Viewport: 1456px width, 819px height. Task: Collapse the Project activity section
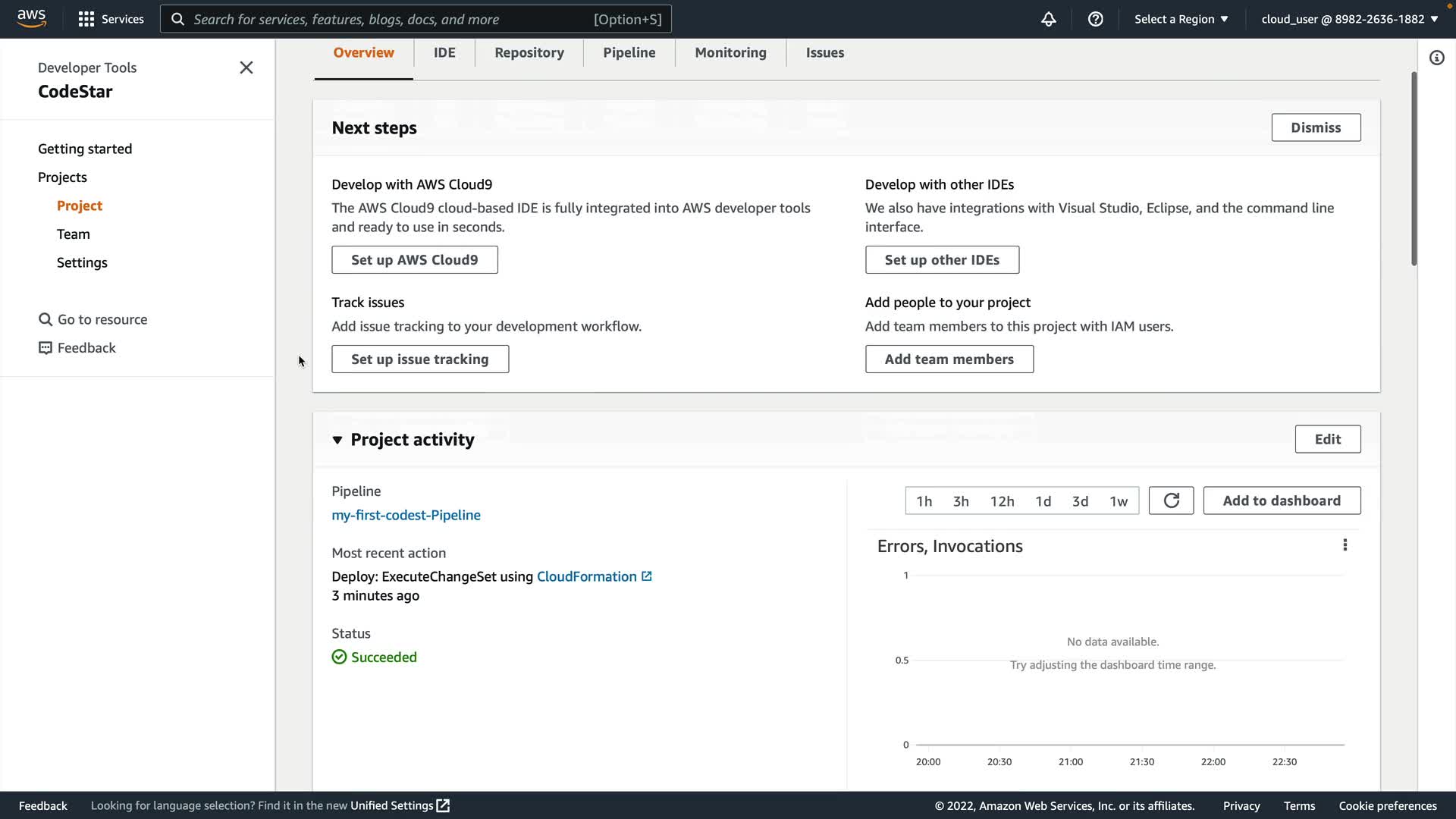tap(337, 440)
